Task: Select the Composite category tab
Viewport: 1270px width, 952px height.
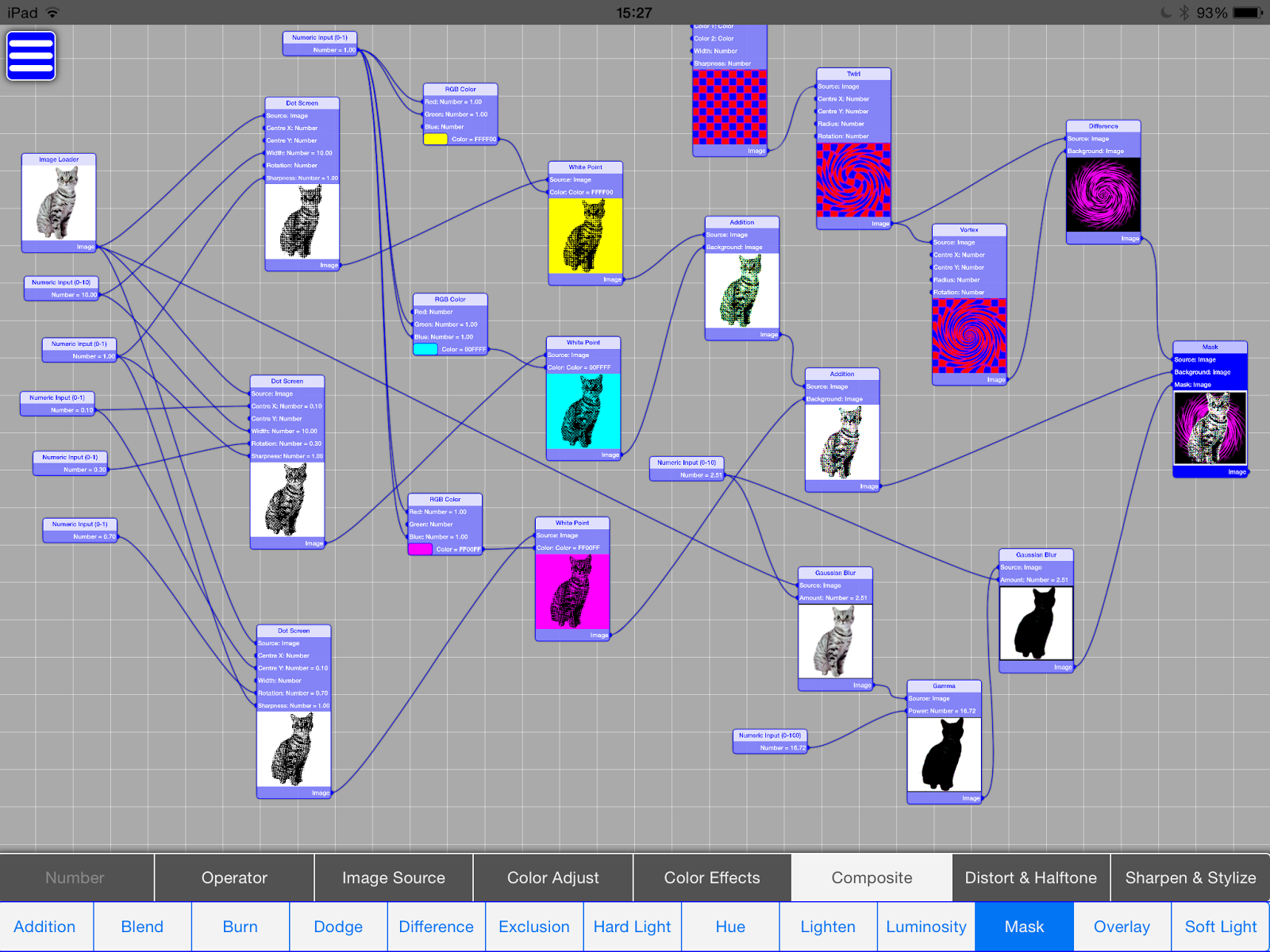Action: click(x=872, y=877)
